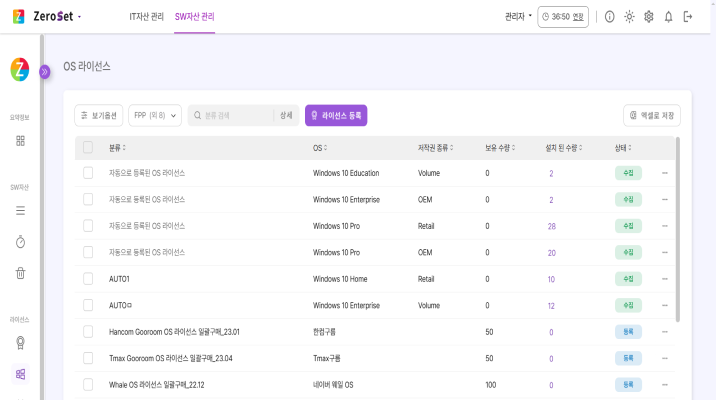The image size is (716, 400).
Task: Select the AUTO1 row checkbox
Action: coord(88,279)
